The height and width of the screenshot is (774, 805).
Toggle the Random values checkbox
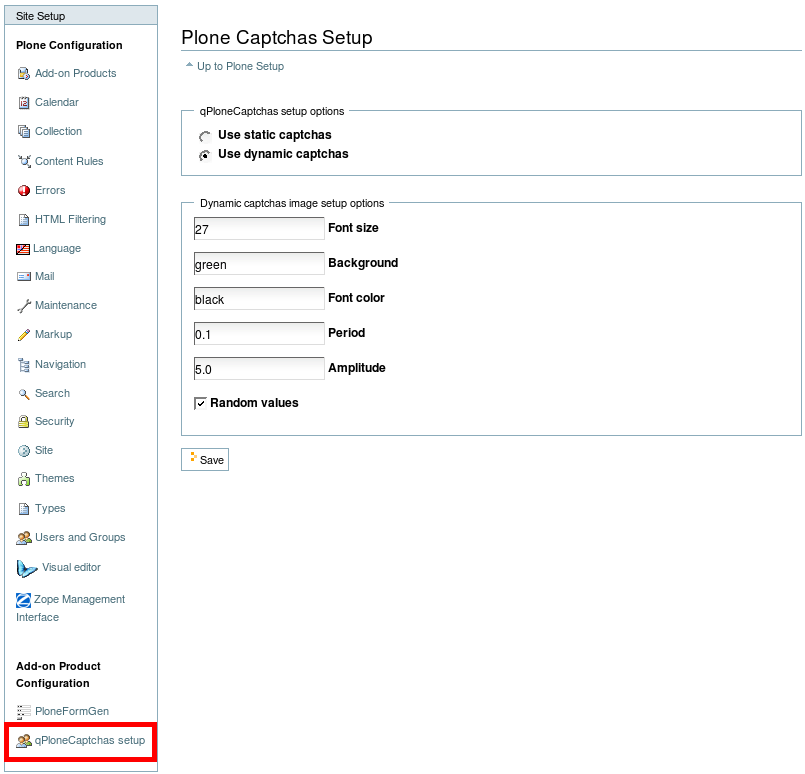pos(201,403)
